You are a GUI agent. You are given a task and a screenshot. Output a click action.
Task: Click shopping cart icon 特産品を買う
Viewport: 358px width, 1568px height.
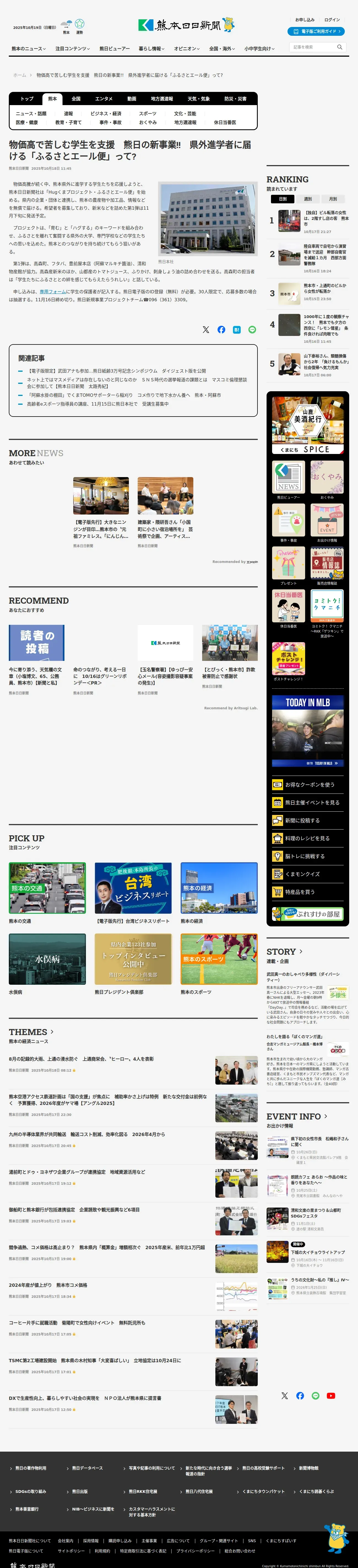pos(277,892)
